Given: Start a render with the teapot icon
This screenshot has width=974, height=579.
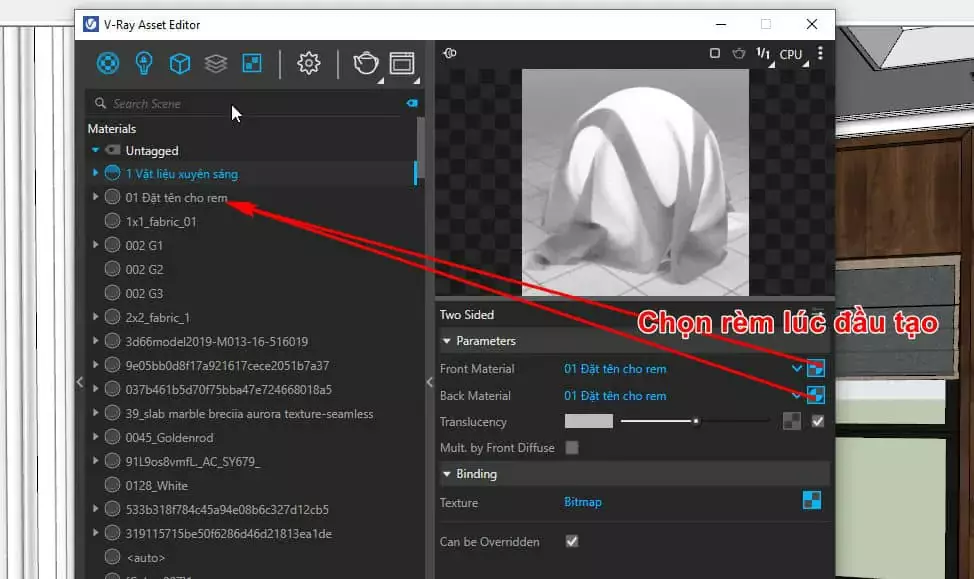Looking at the screenshot, I should 366,62.
